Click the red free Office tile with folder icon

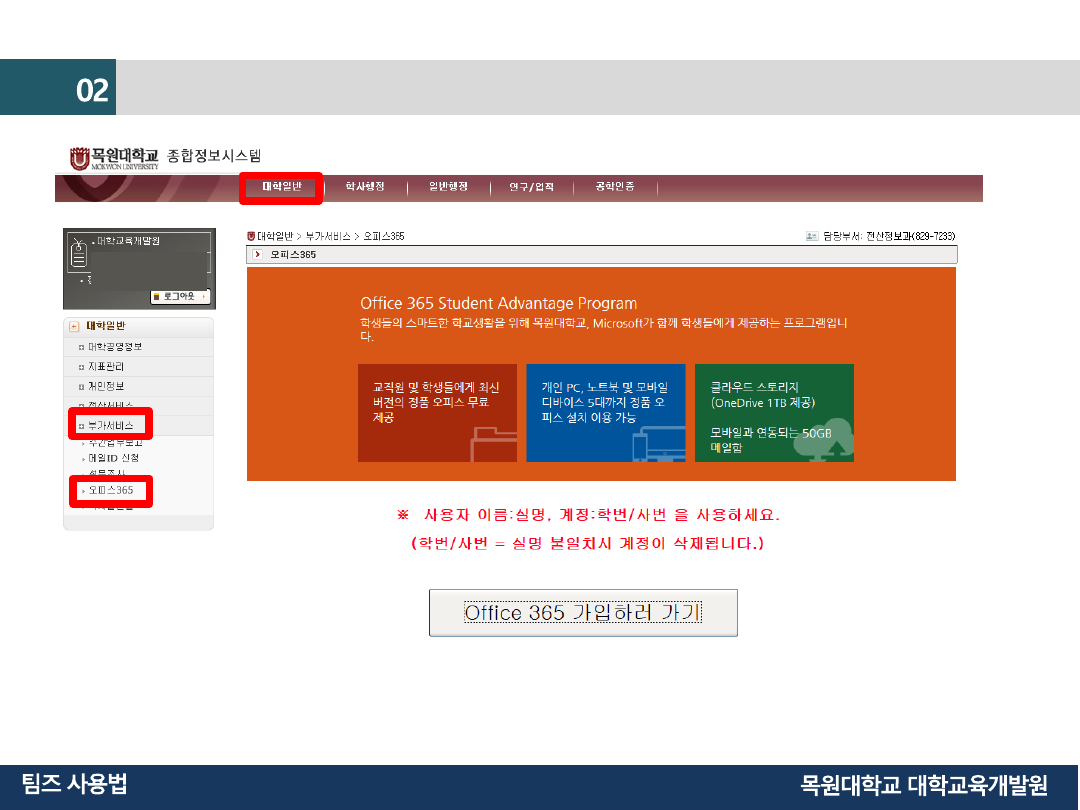437,413
